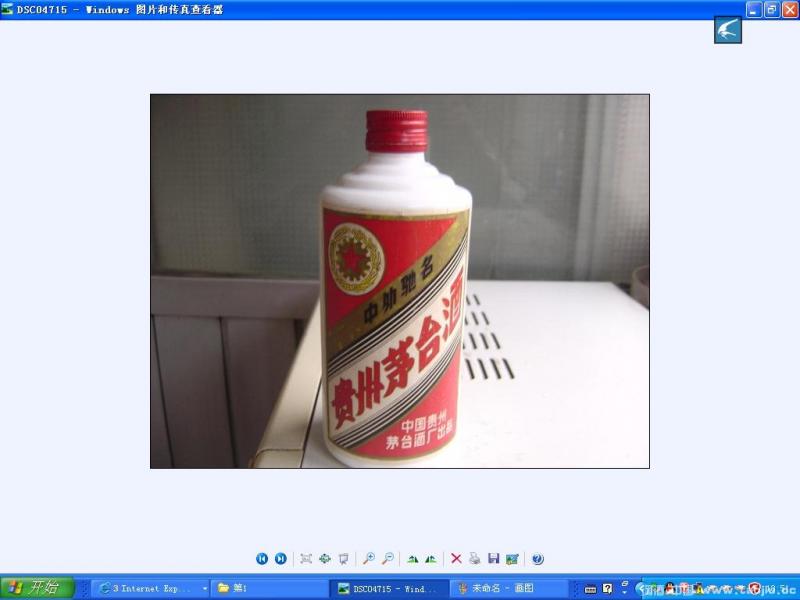Close the picture viewer window
This screenshot has height=600, width=800.
(790, 10)
